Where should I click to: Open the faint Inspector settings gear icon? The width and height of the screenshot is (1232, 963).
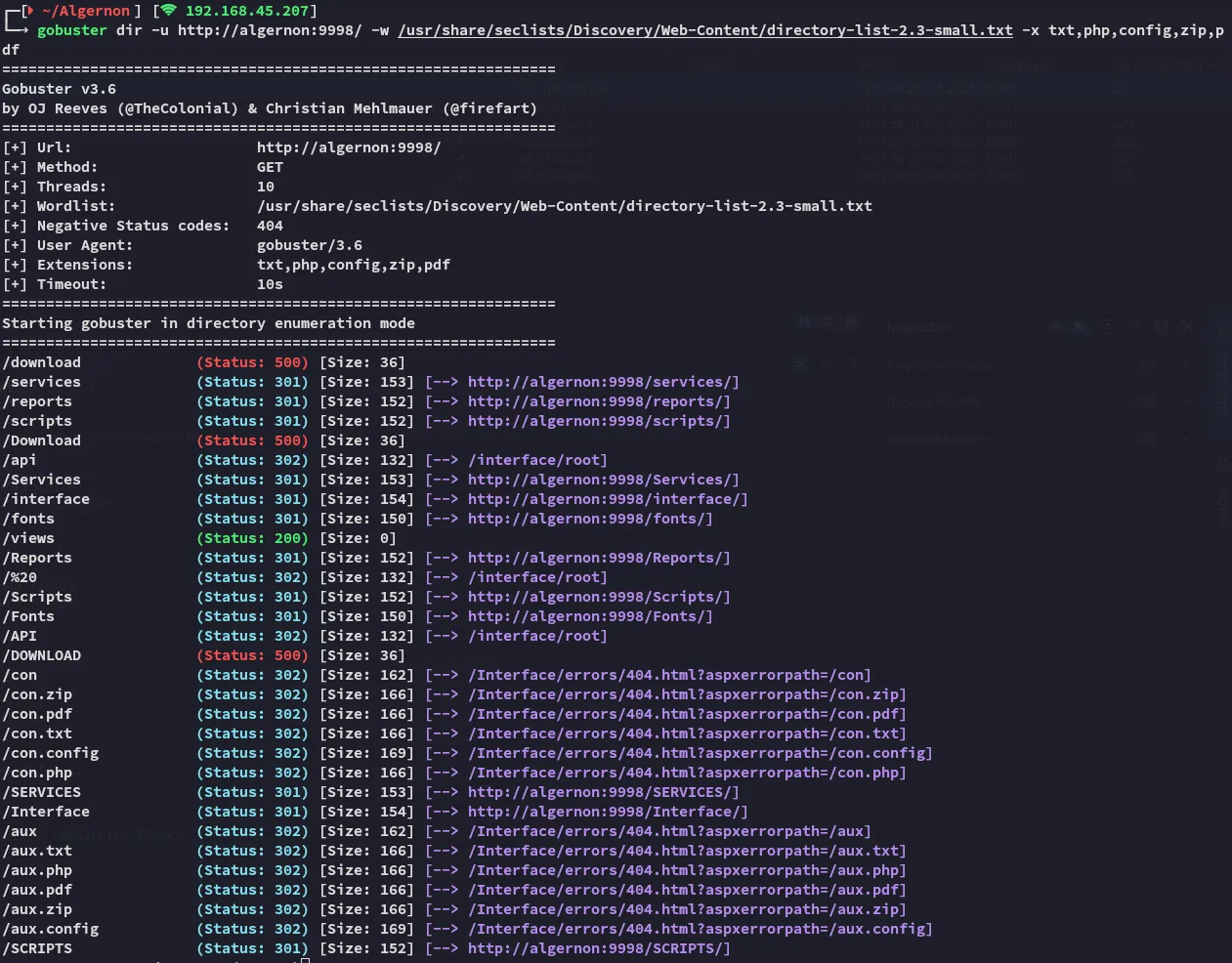tap(1161, 327)
